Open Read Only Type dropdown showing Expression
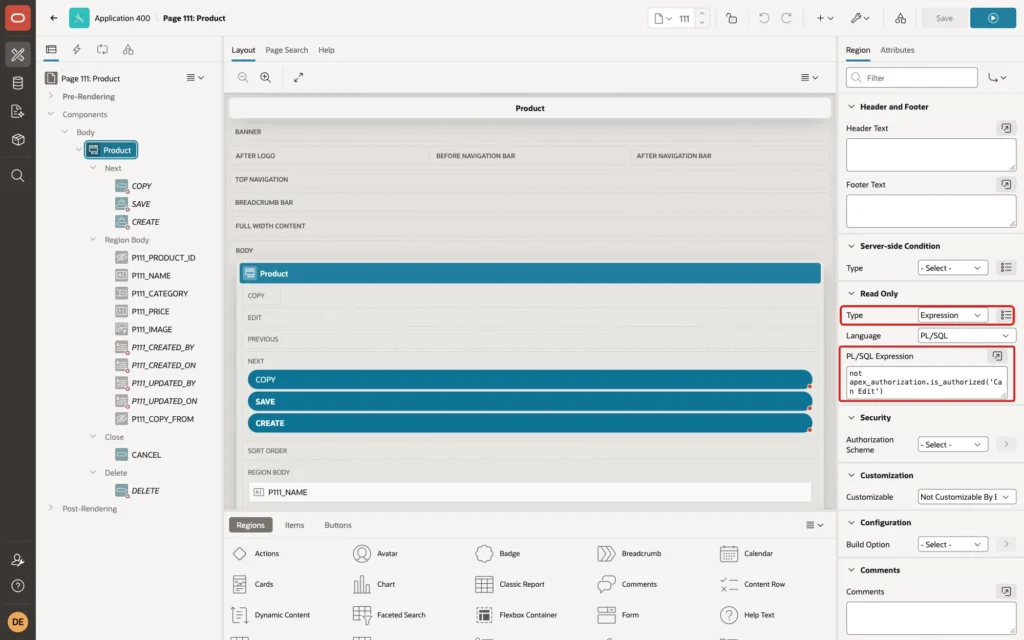 [952, 315]
